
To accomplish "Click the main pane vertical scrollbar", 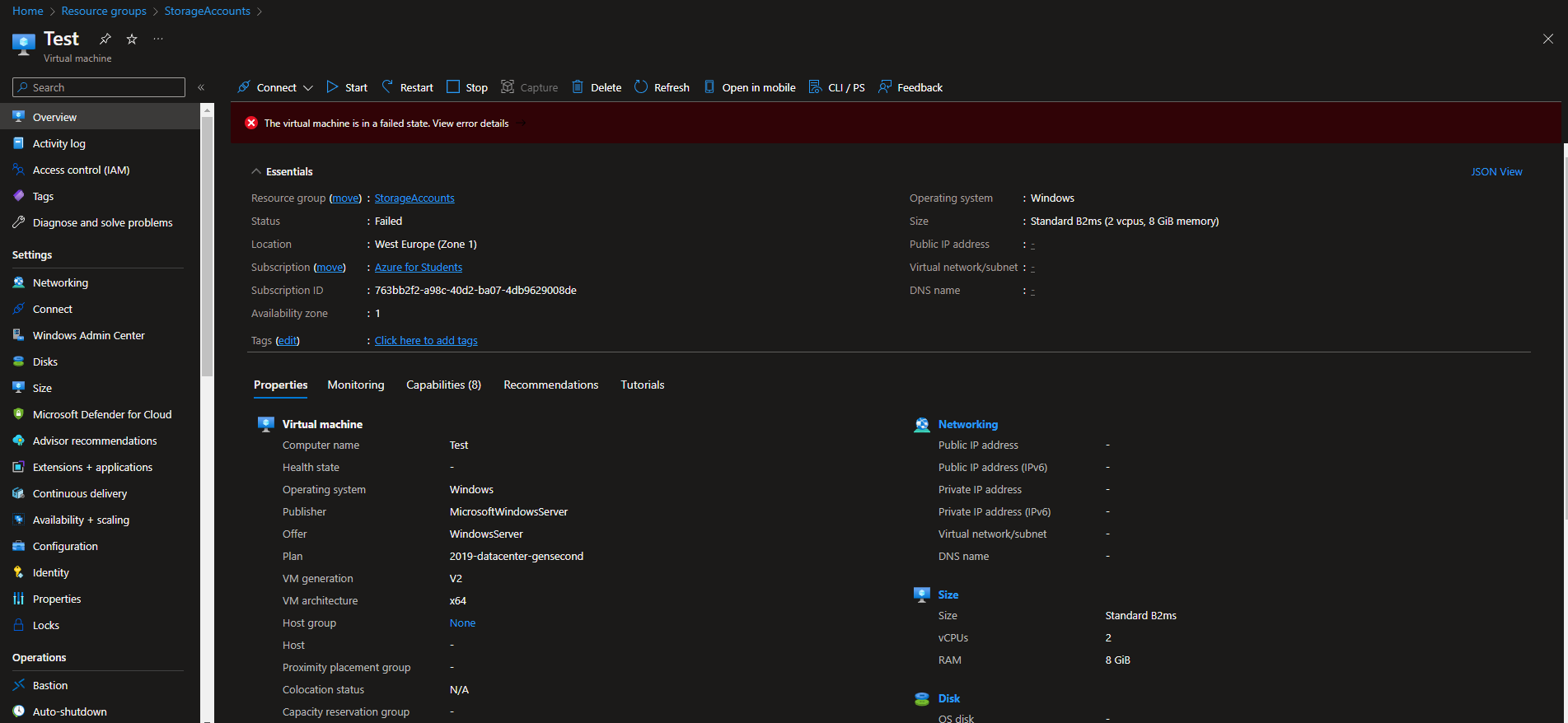I will pyautogui.click(x=1565, y=329).
